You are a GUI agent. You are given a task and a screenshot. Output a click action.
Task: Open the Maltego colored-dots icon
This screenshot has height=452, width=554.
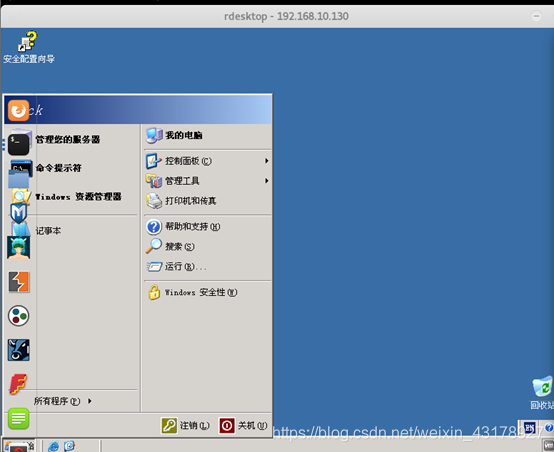[x=18, y=316]
